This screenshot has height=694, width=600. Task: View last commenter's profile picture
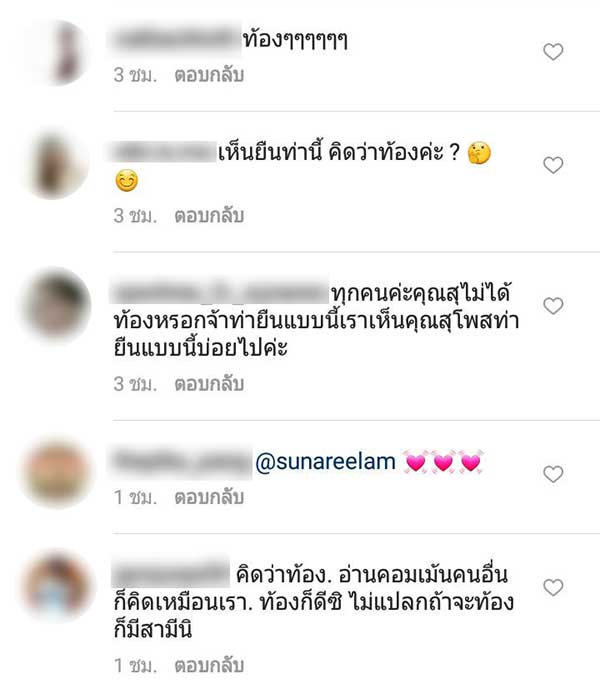56,586
